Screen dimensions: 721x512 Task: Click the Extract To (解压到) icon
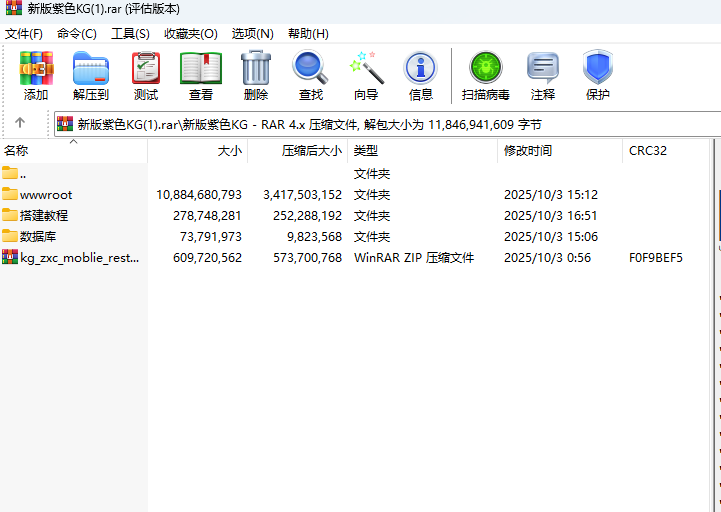click(x=91, y=76)
